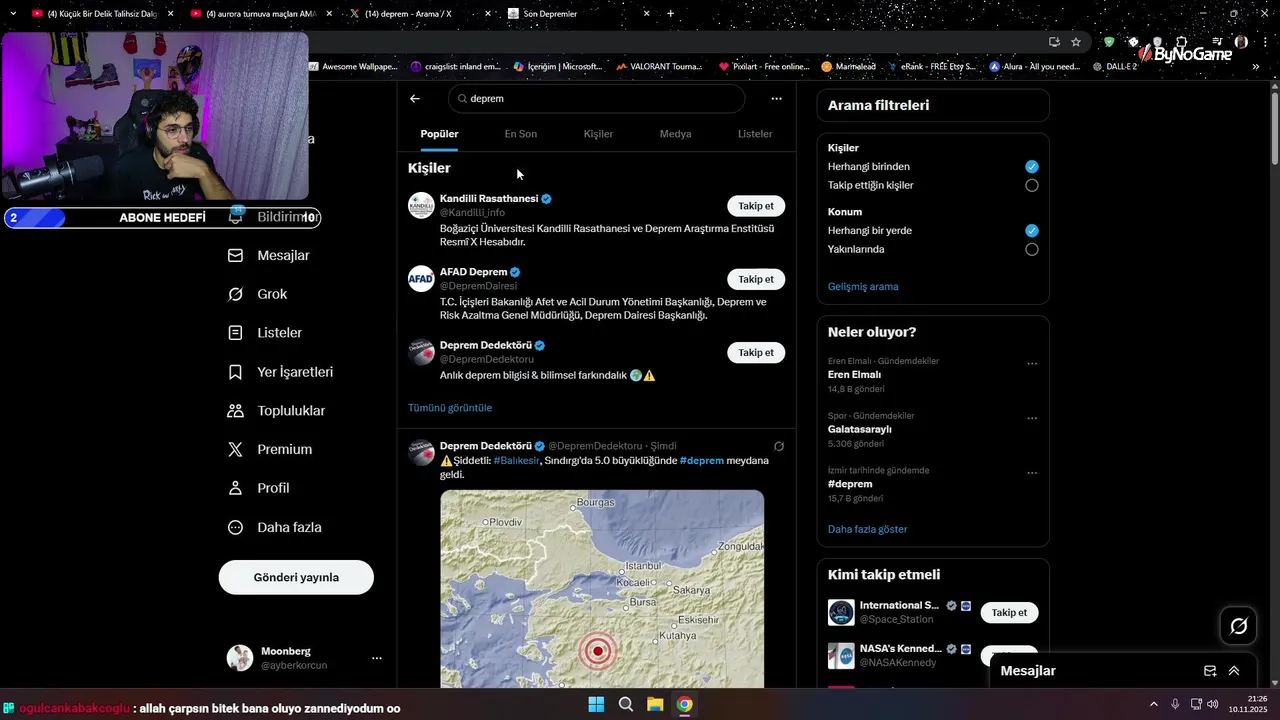Switch to the Son Depremler browser tab
Screen dimensions: 1280x720
580,14
